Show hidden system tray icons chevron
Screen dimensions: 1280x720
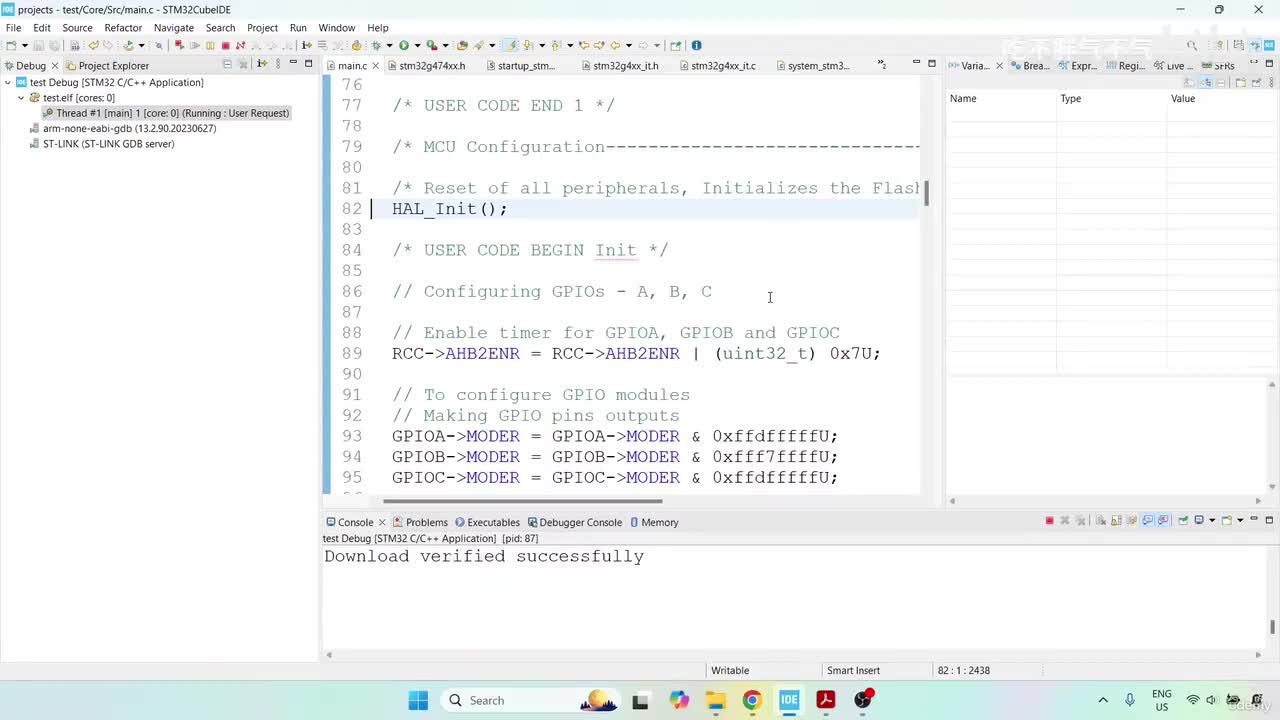(x=1103, y=700)
